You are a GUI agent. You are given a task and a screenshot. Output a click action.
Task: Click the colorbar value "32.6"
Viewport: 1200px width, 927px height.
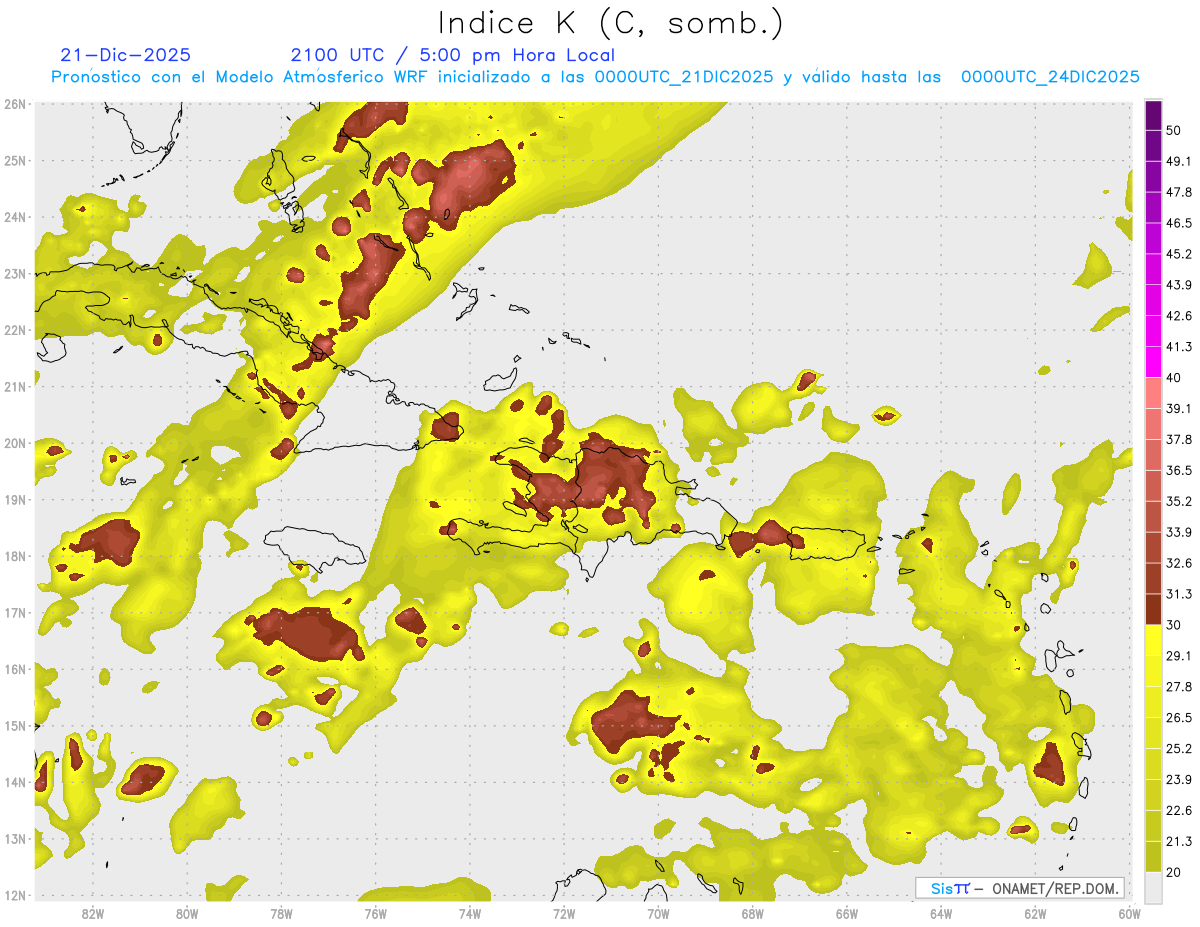click(x=1179, y=563)
